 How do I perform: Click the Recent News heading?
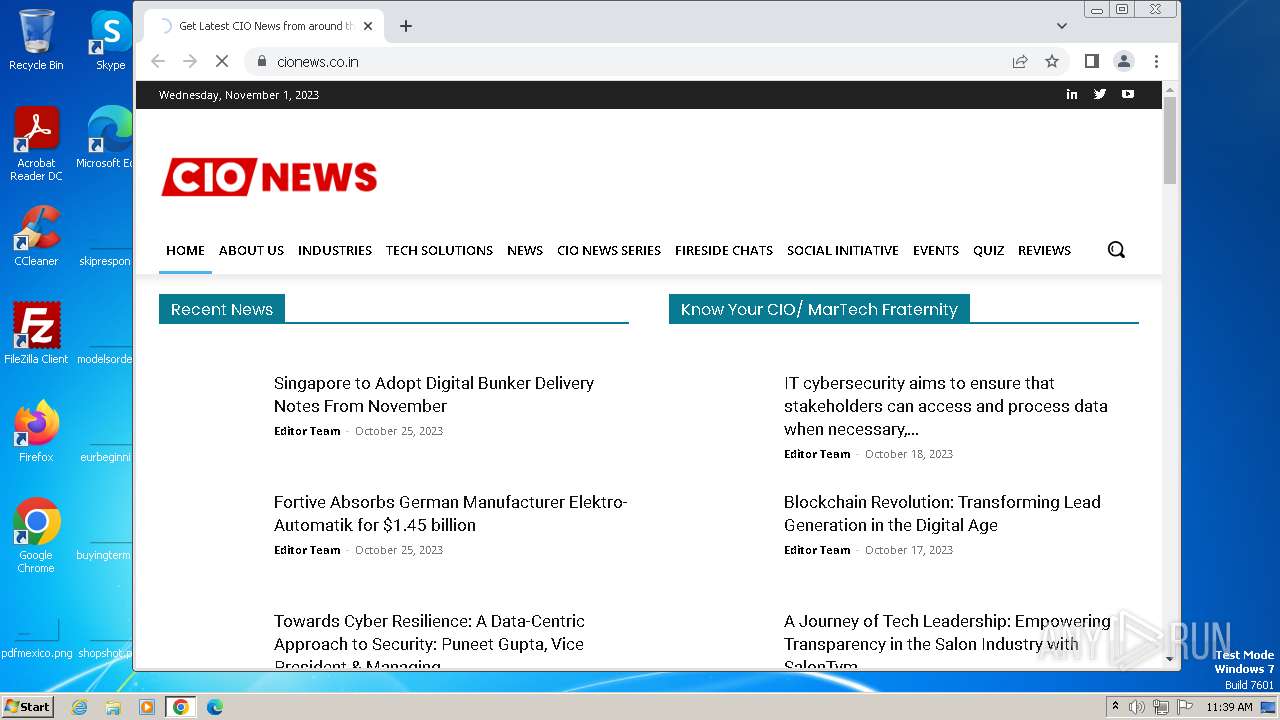(222, 309)
